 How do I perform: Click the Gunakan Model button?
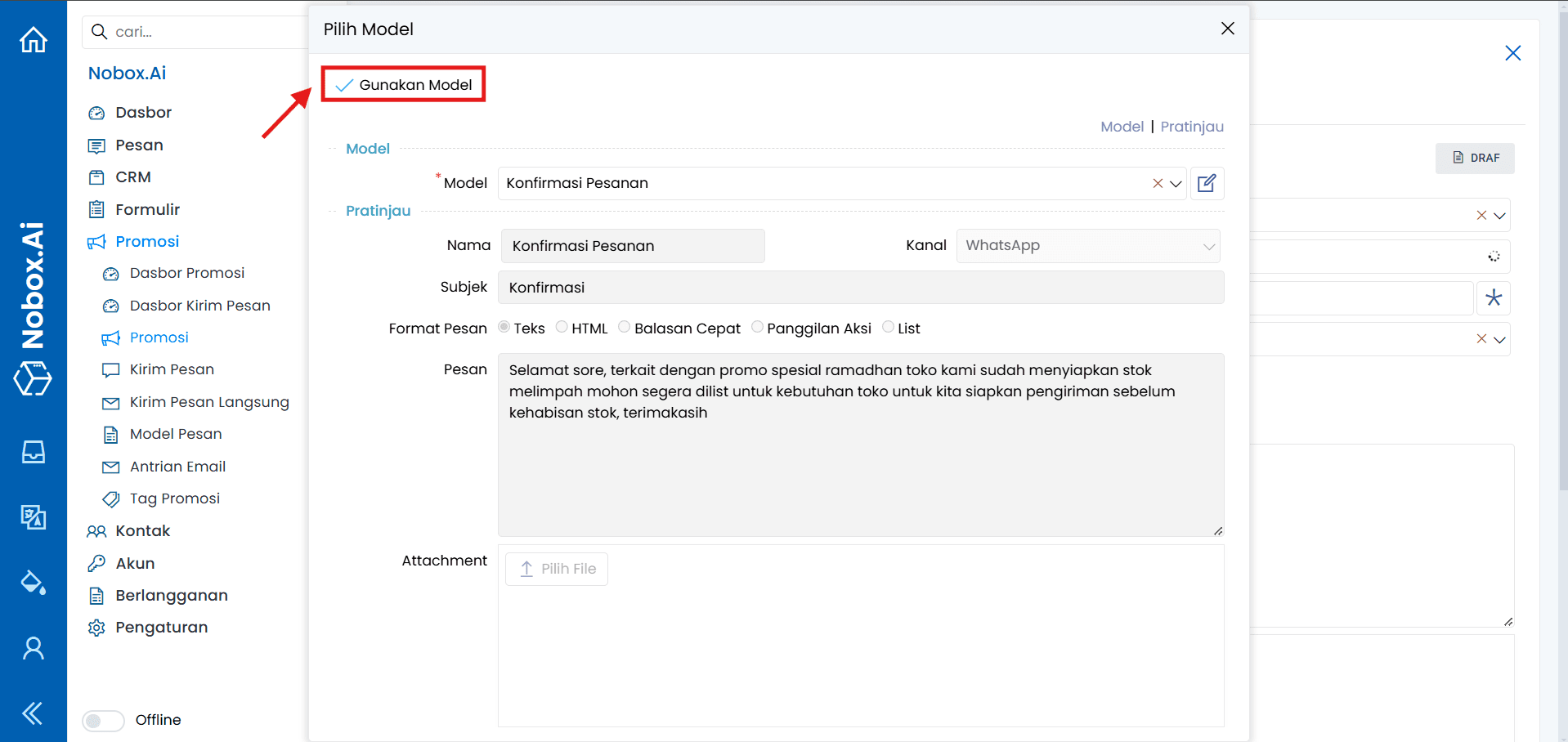(x=403, y=84)
